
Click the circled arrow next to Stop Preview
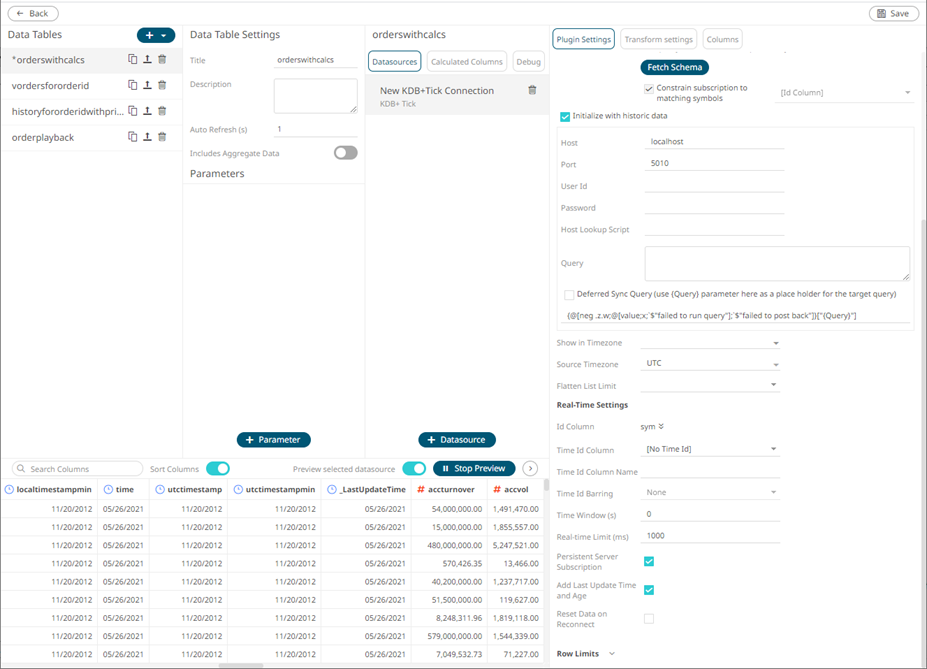(530, 468)
